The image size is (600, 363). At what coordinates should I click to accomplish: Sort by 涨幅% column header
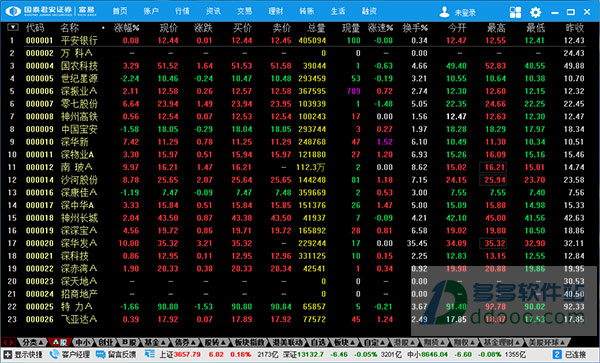click(127, 28)
